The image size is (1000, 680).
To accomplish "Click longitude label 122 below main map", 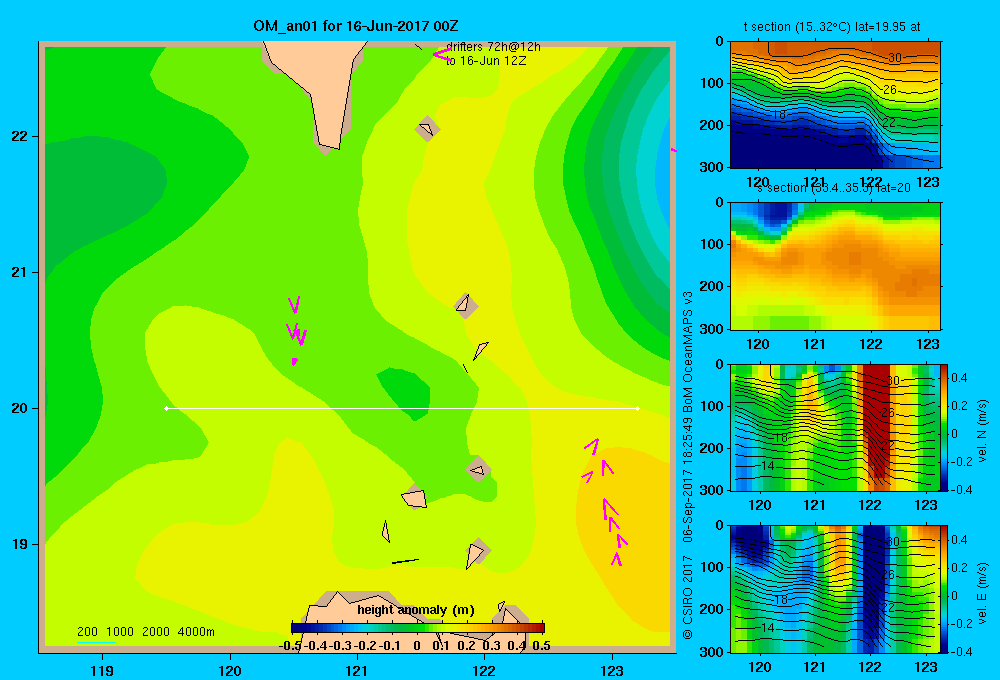I will point(485,670).
